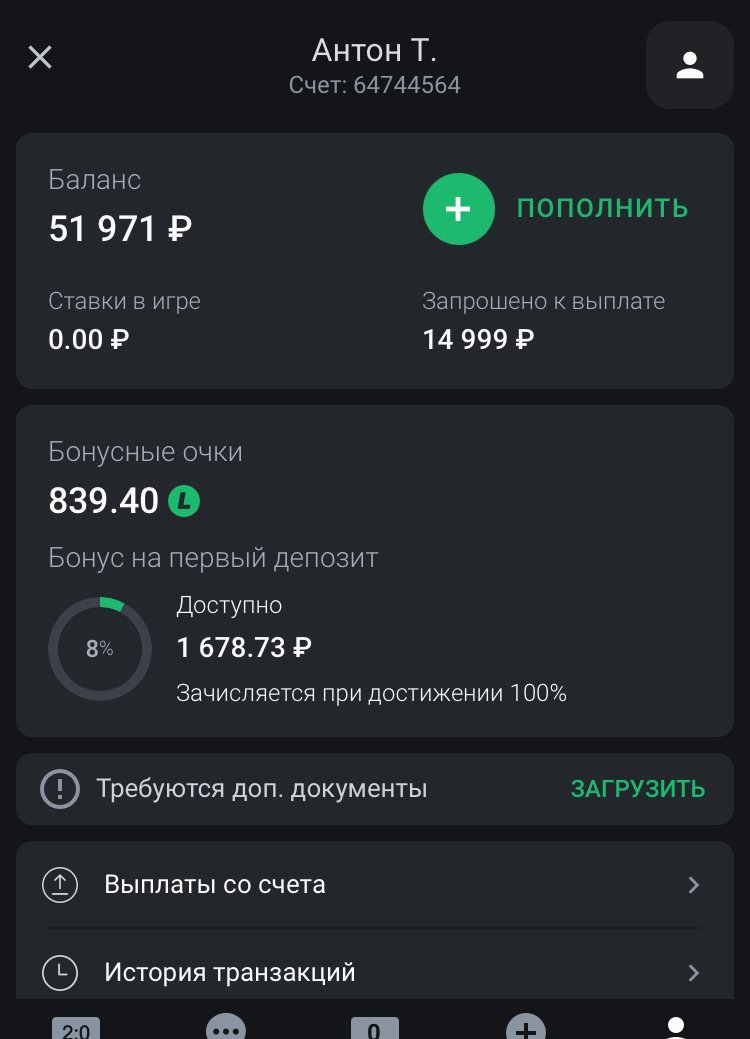This screenshot has width=750, height=1039.
Task: Tap the balance amount 51 971 ₽
Action: tap(120, 230)
